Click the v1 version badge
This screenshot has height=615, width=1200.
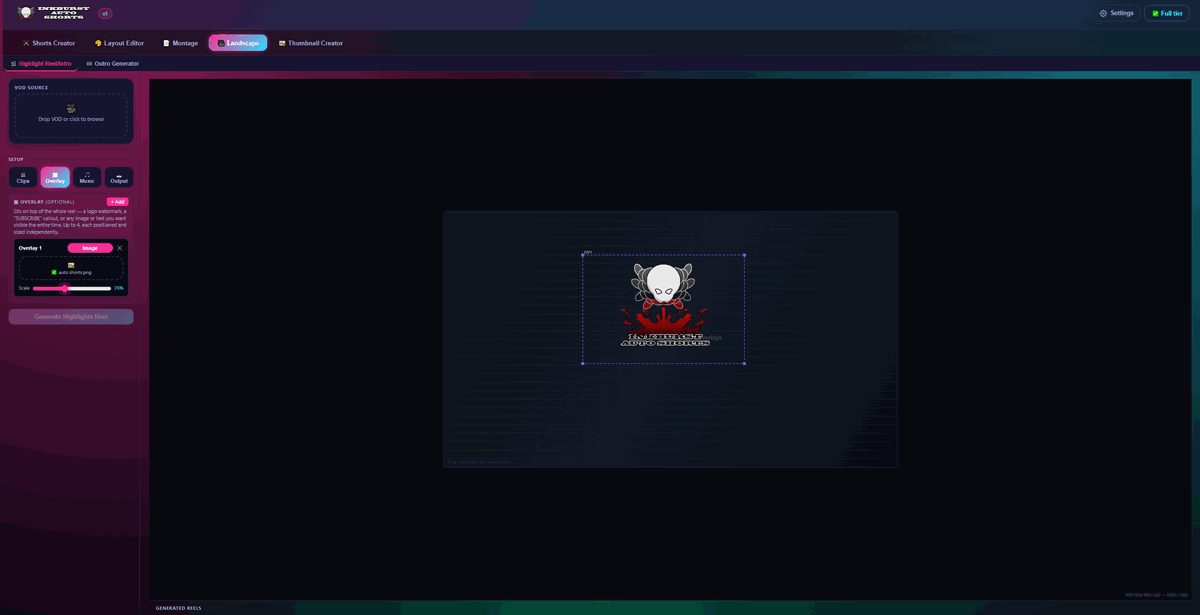105,13
